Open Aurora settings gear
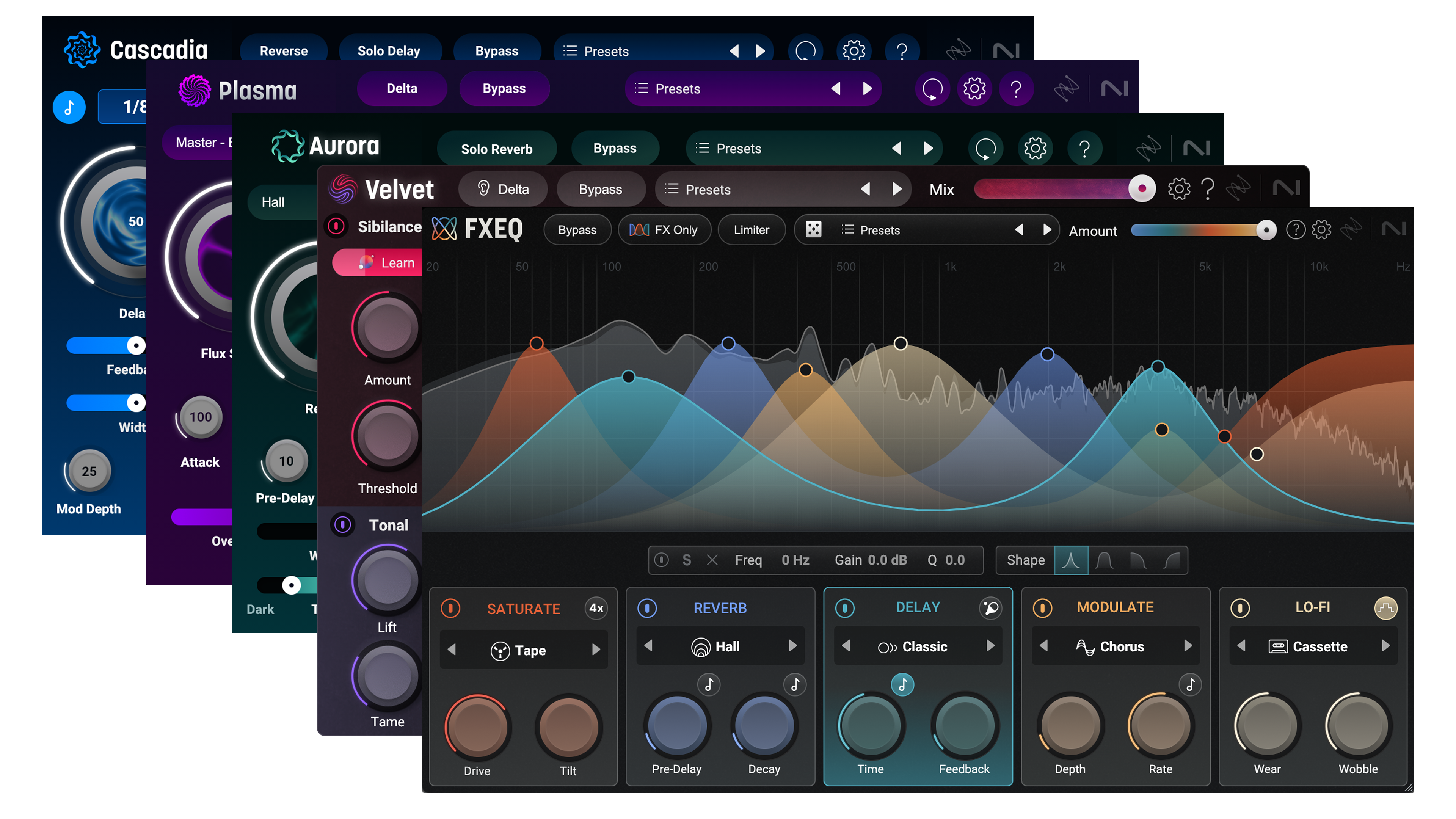Image resolution: width=1456 pixels, height=819 pixels. [1035, 149]
